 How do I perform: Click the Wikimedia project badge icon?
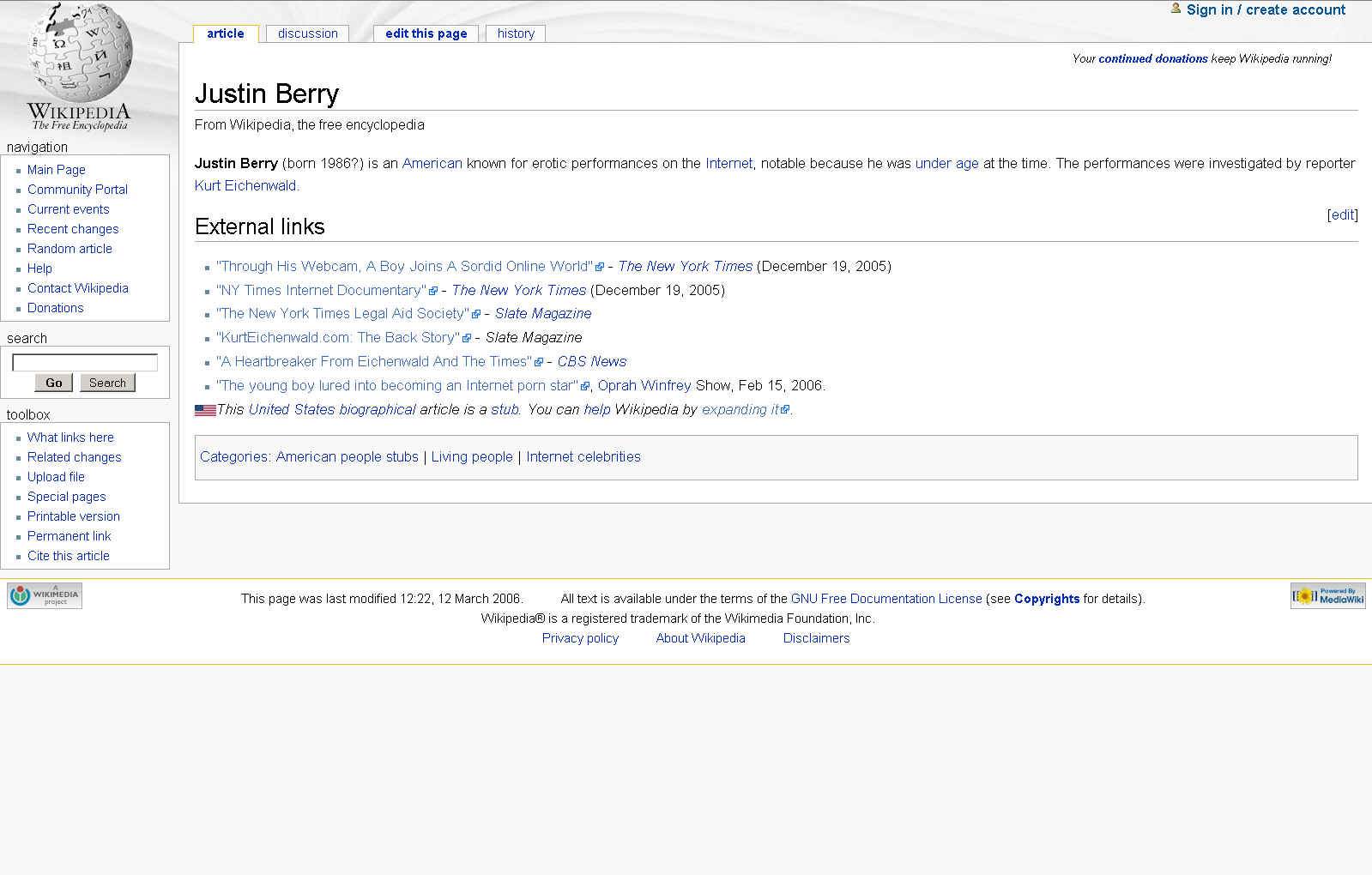tap(45, 595)
